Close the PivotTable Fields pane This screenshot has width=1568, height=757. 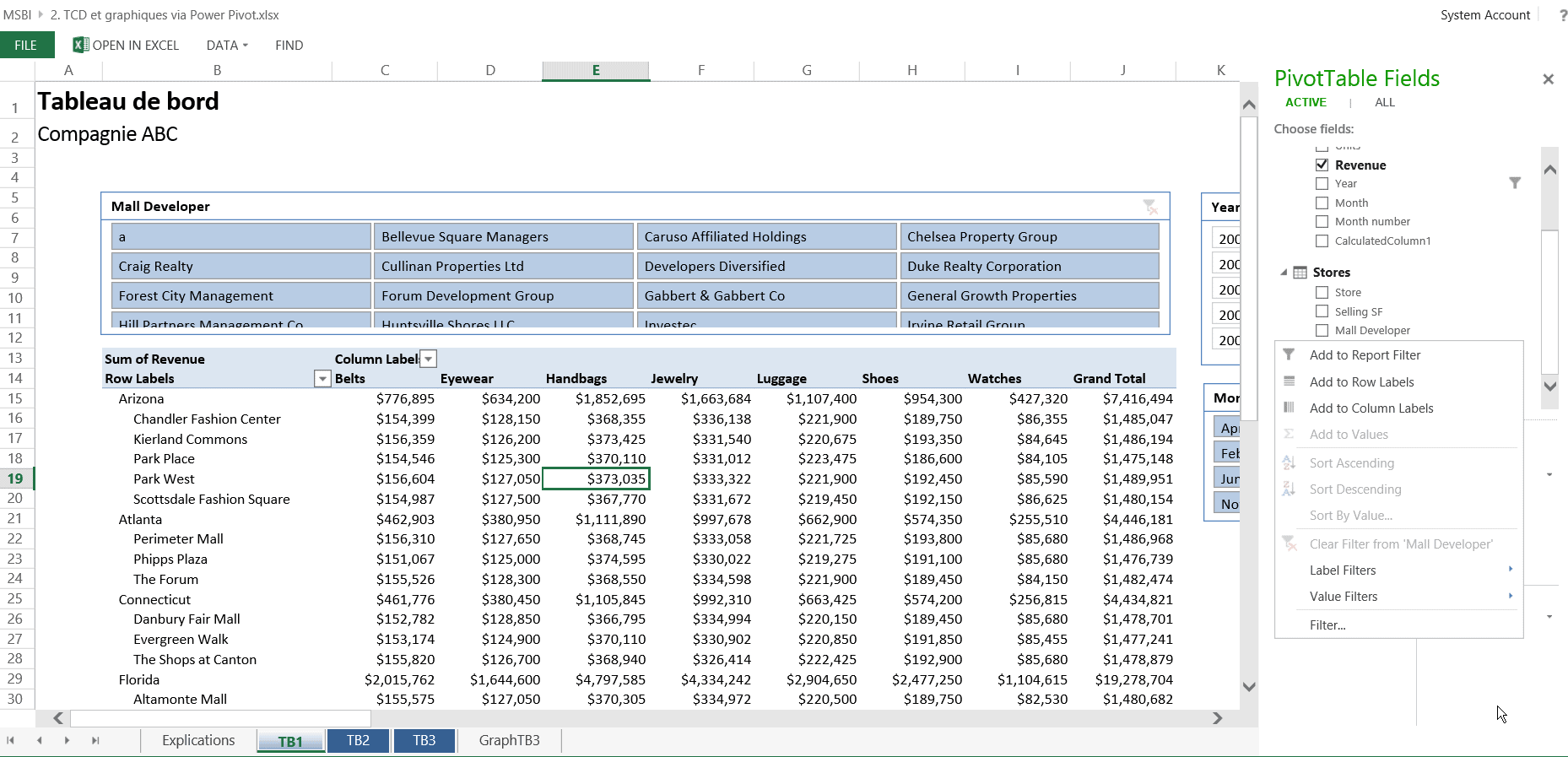pyautogui.click(x=1548, y=79)
